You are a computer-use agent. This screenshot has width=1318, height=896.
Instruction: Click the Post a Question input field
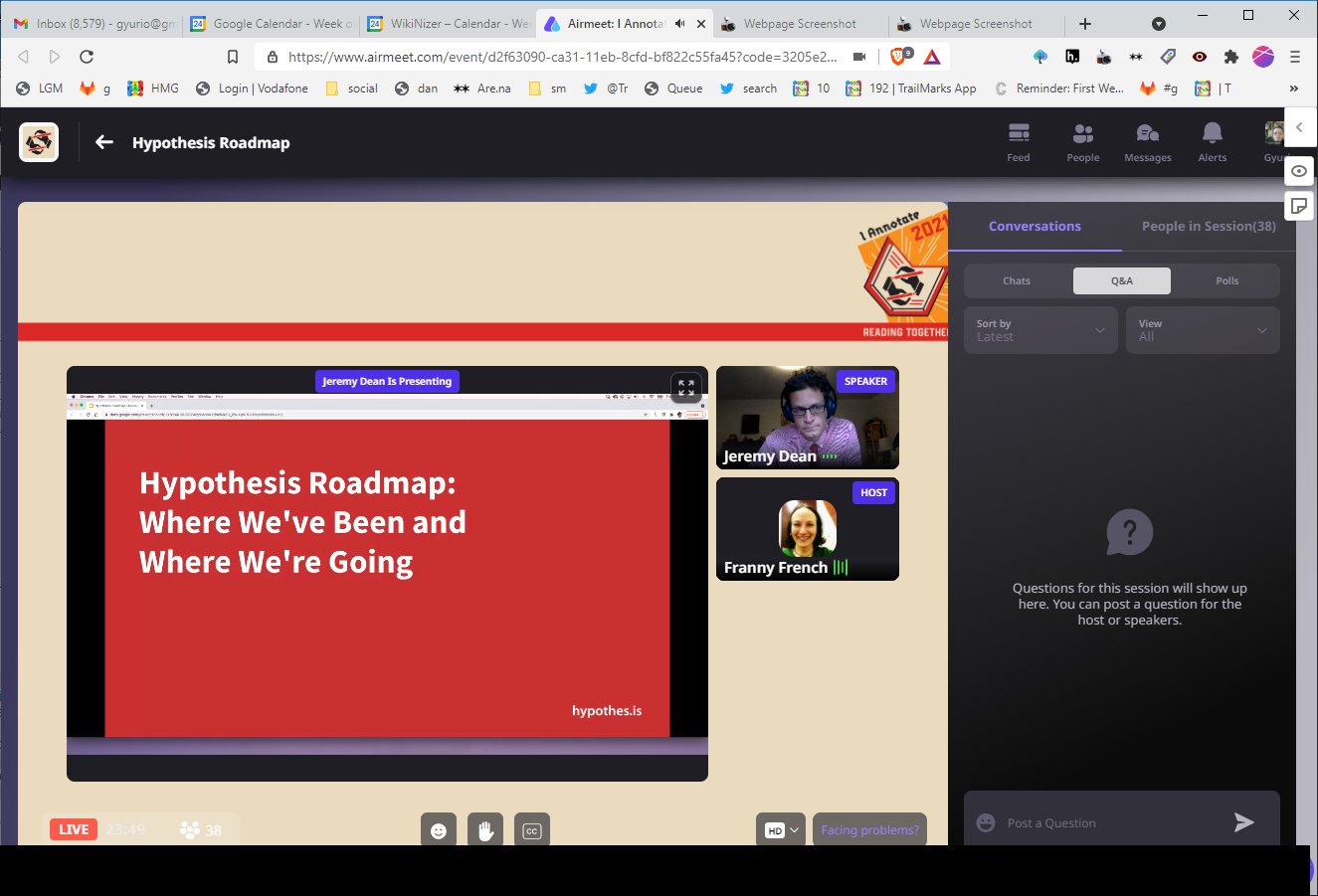coord(1104,823)
